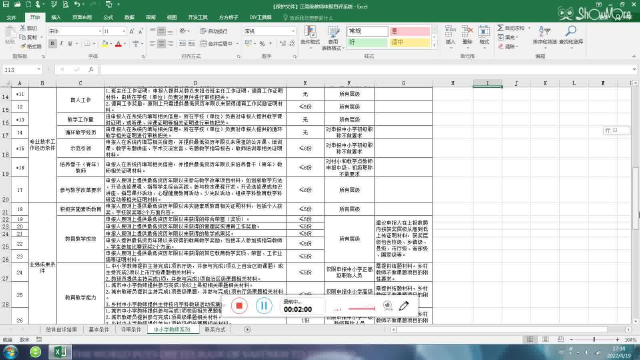Open the File tab
The height and width of the screenshot is (360, 640).
11,18
